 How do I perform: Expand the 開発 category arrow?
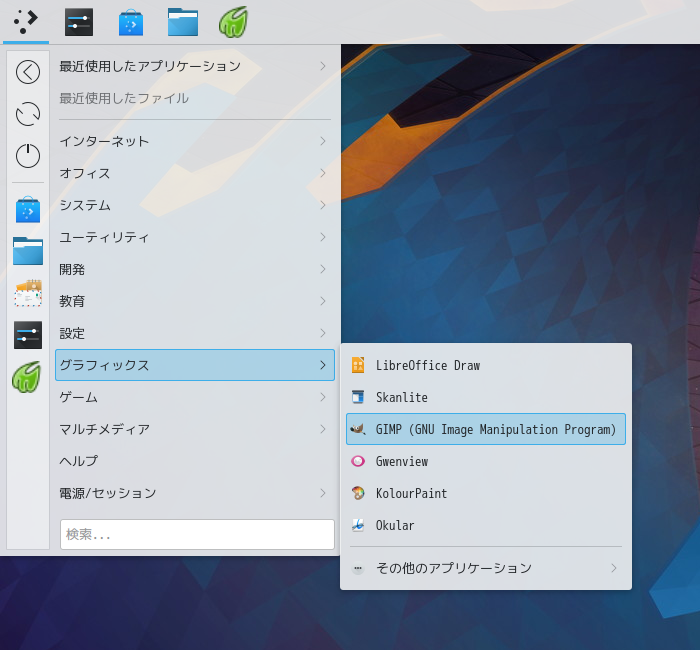click(x=323, y=269)
